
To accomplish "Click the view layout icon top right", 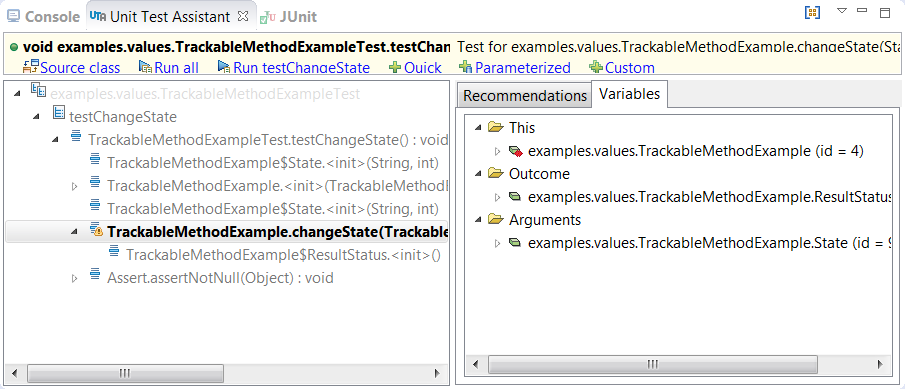I will click(812, 12).
